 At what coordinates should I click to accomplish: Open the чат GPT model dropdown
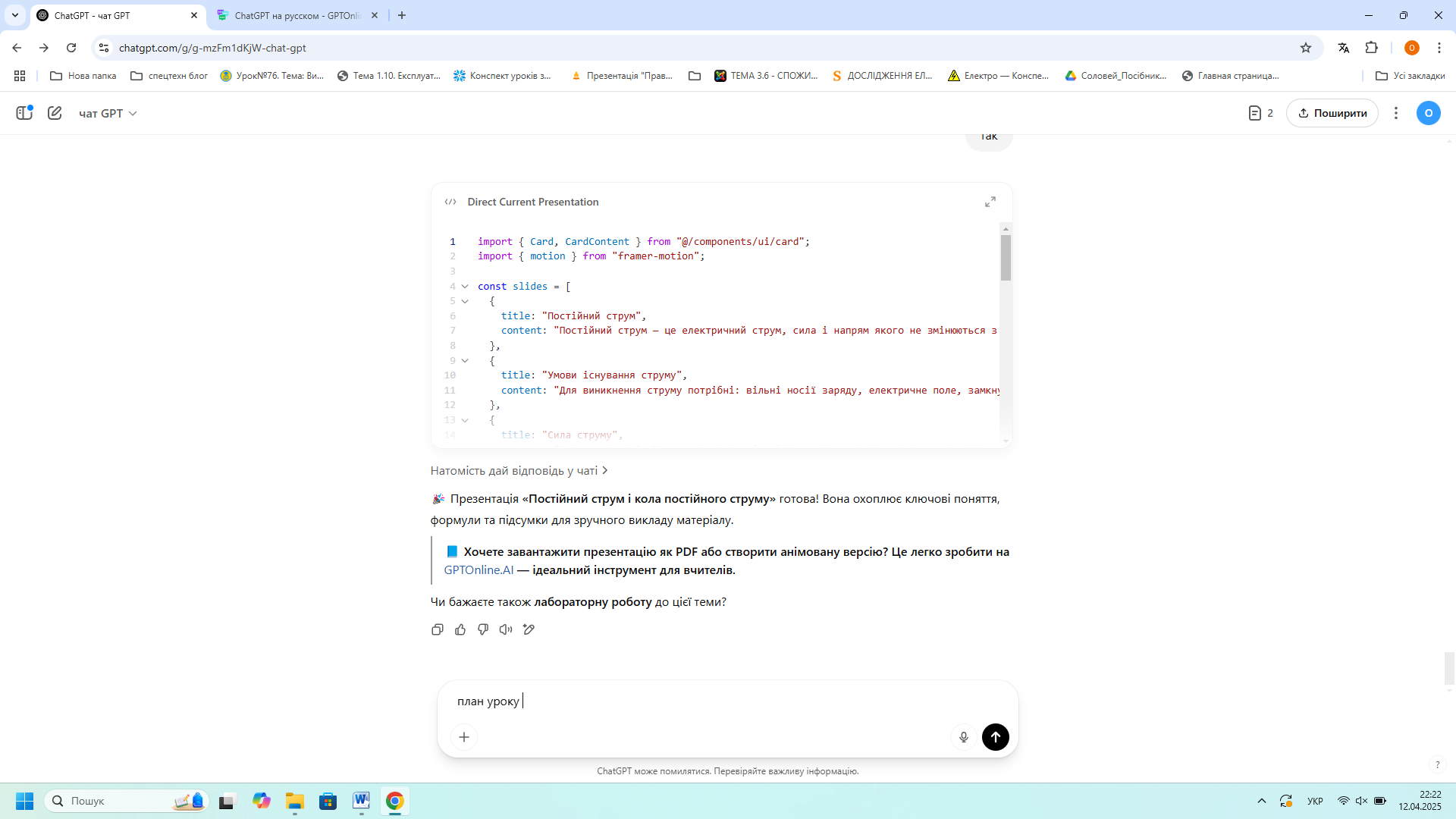pyautogui.click(x=108, y=113)
